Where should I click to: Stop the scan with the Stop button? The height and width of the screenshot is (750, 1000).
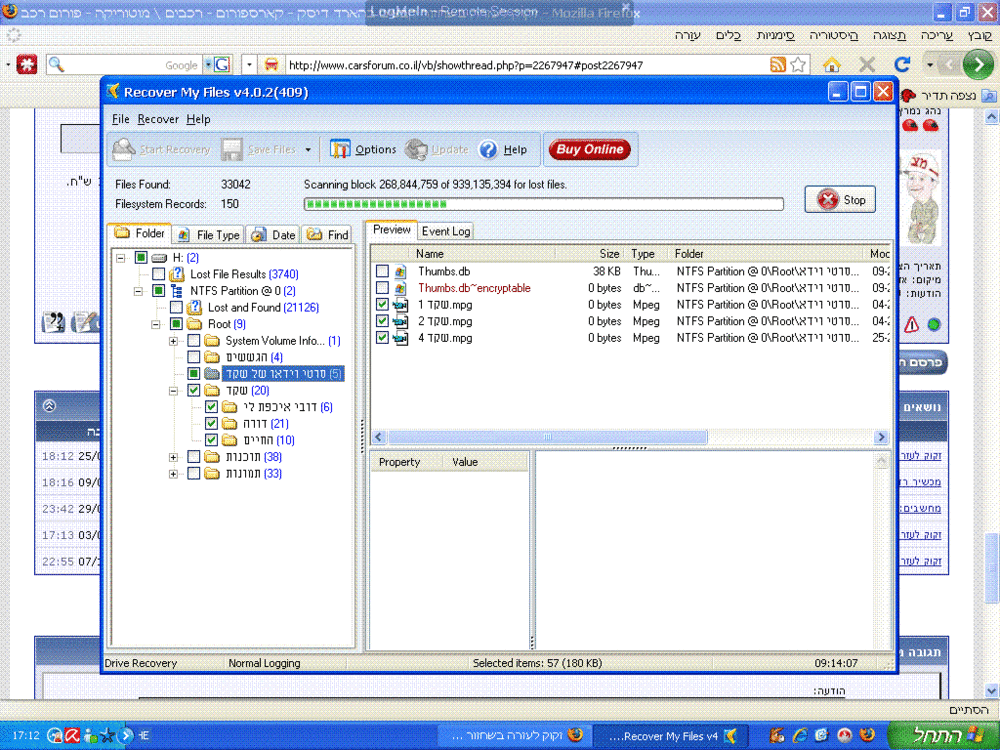840,200
